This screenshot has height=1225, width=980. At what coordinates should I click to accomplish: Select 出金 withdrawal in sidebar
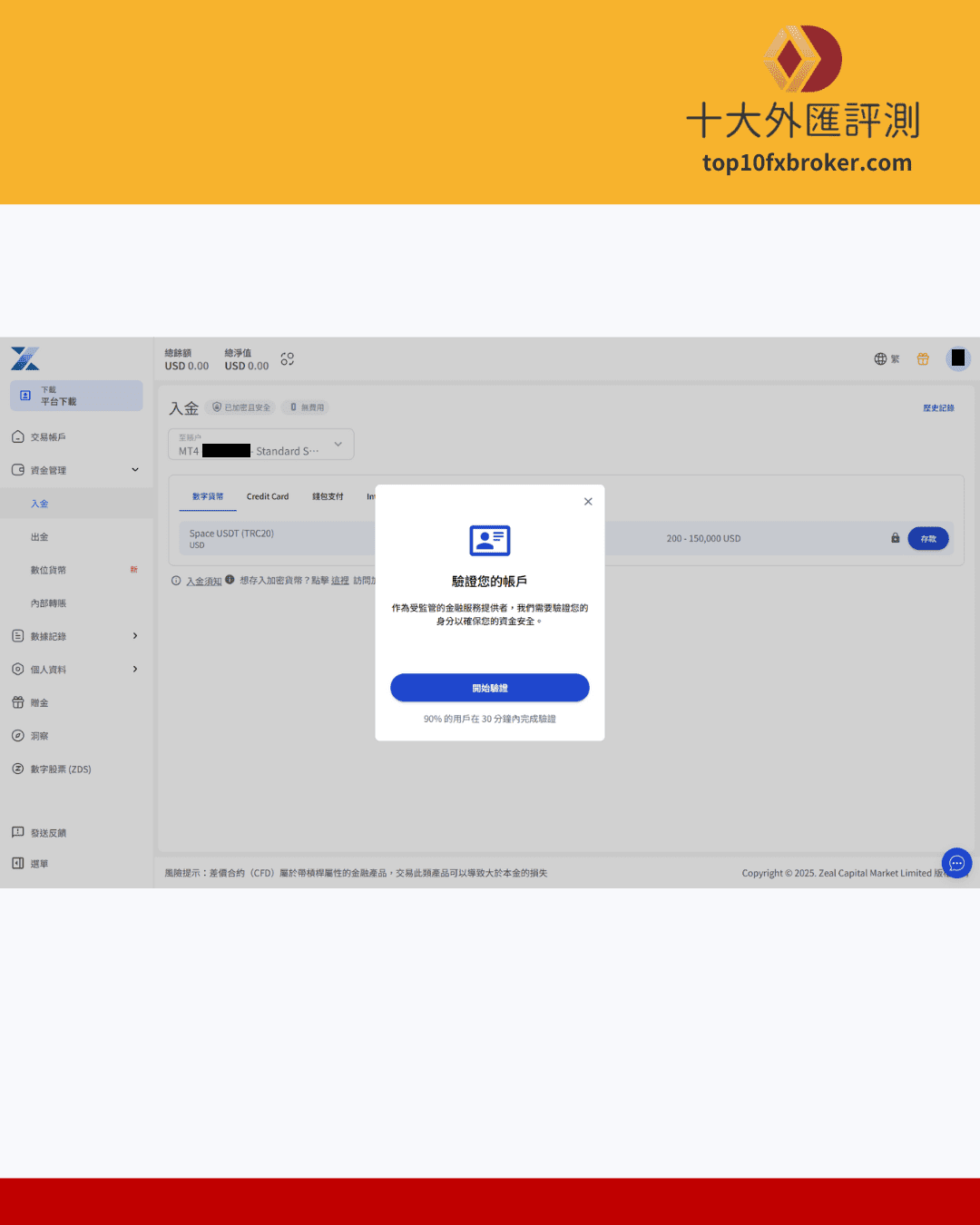40,537
